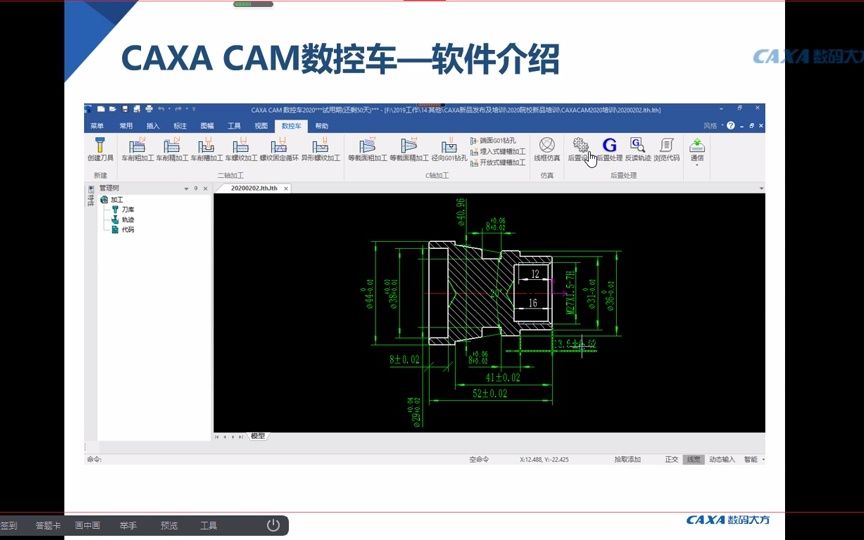Switch to the 图幅 ribbon tab
Viewport: 864px width, 540px height.
tap(207, 126)
